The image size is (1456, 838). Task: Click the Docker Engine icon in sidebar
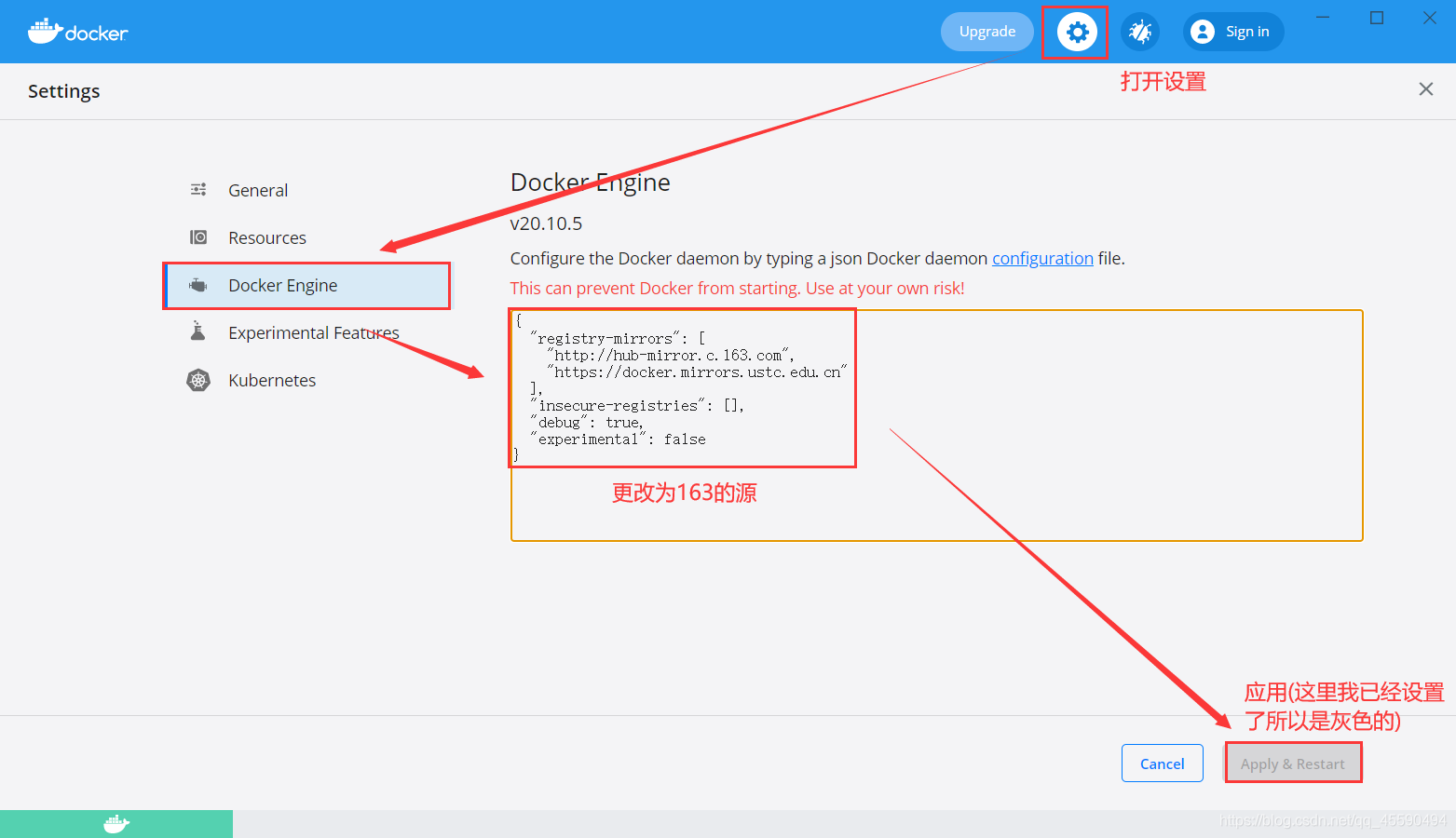(198, 285)
